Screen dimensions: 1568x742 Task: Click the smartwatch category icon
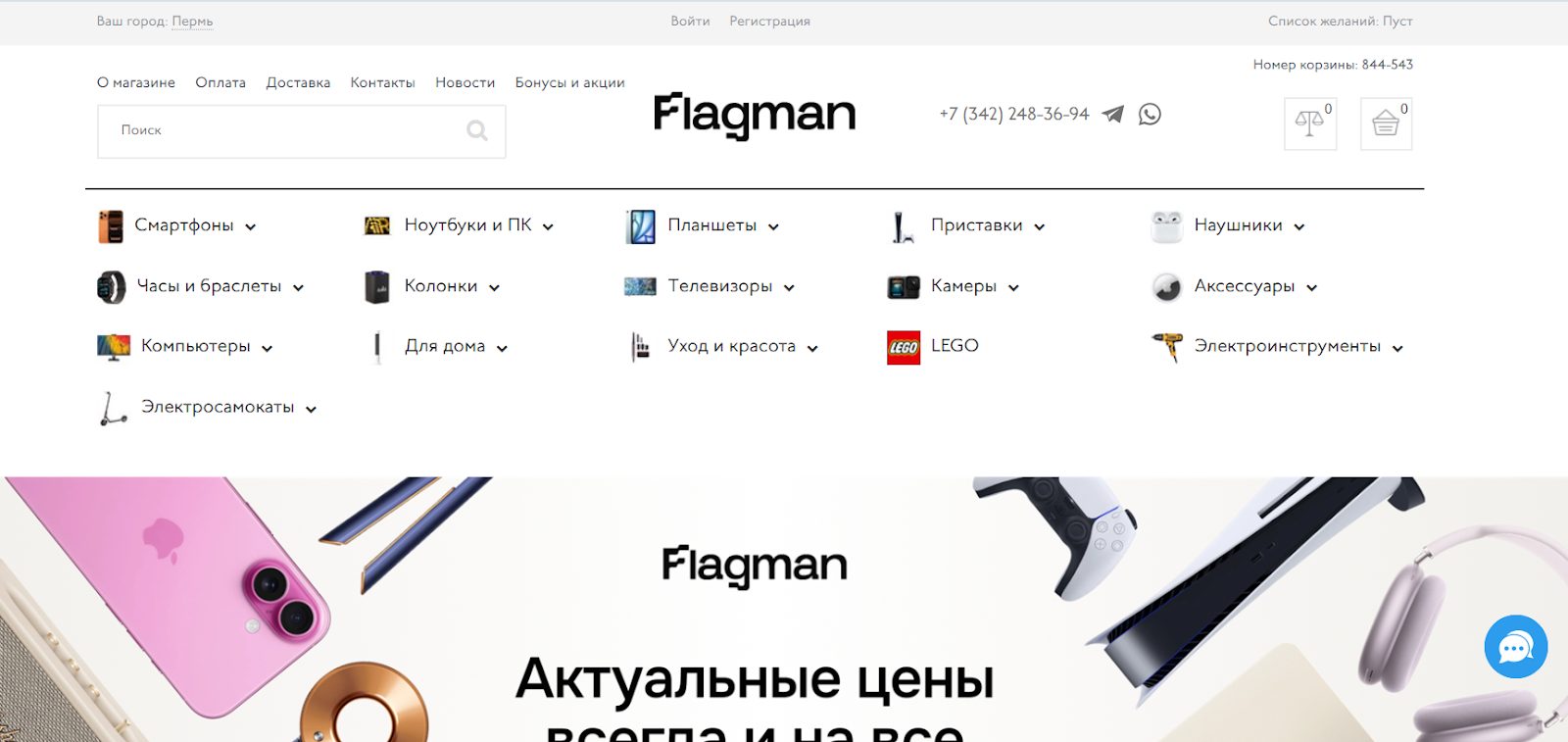point(112,286)
